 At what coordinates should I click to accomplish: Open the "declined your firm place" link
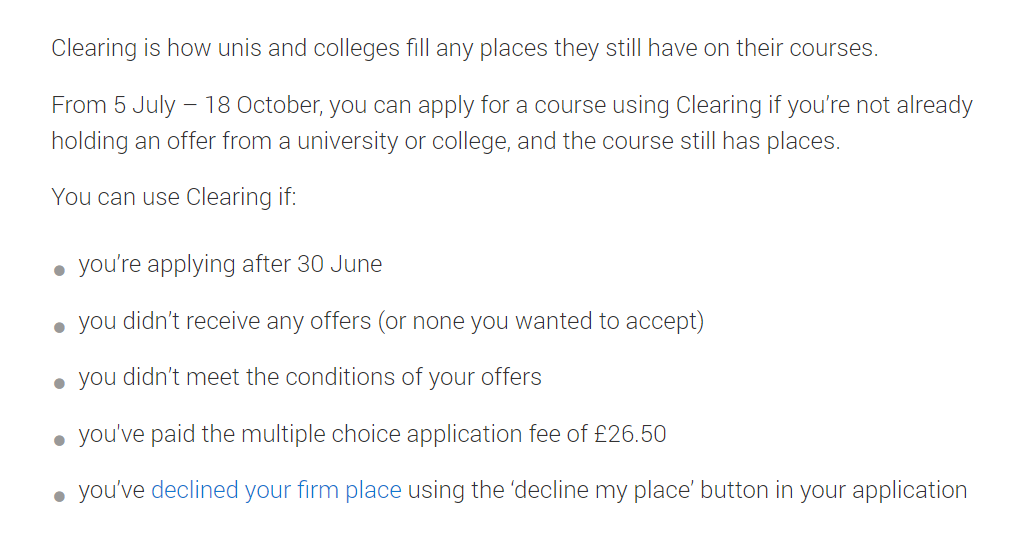point(276,490)
